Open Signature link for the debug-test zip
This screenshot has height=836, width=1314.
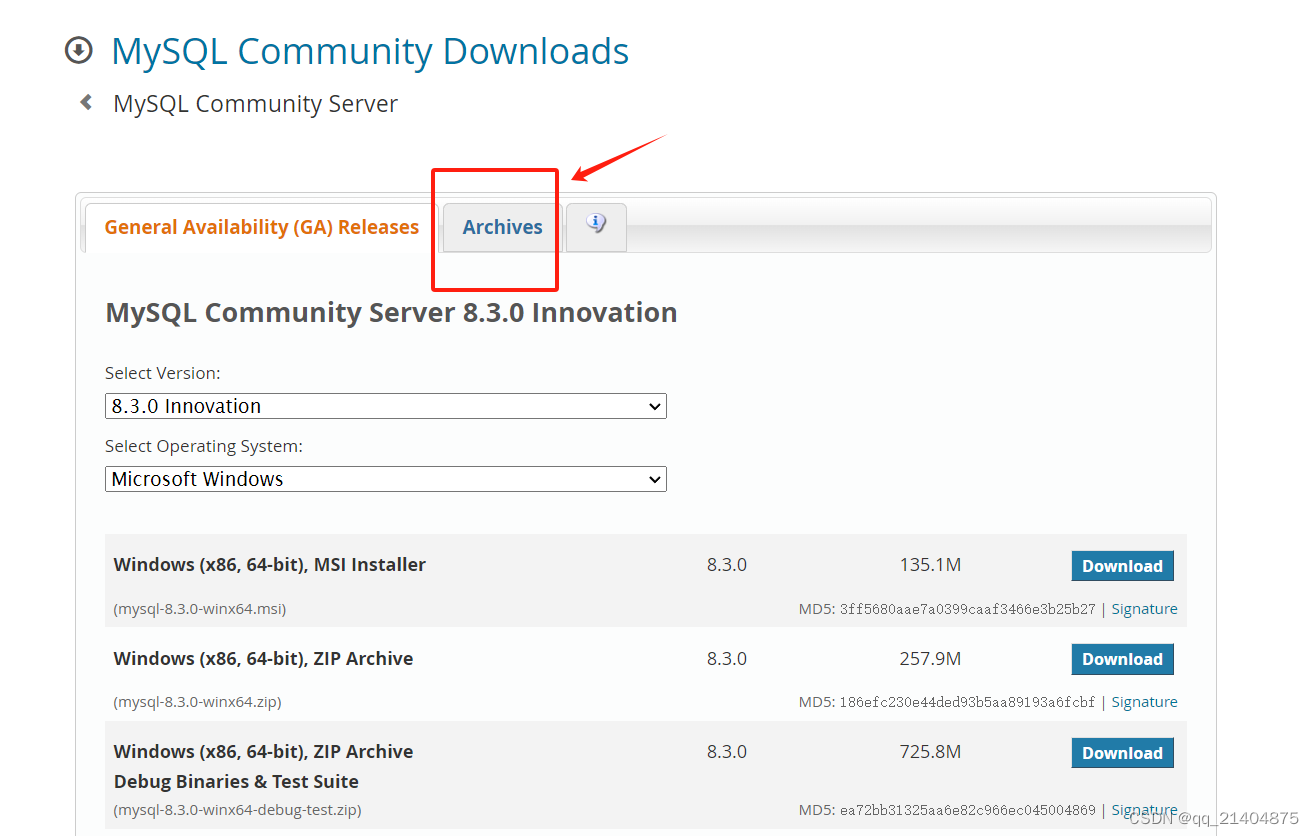coord(1144,810)
